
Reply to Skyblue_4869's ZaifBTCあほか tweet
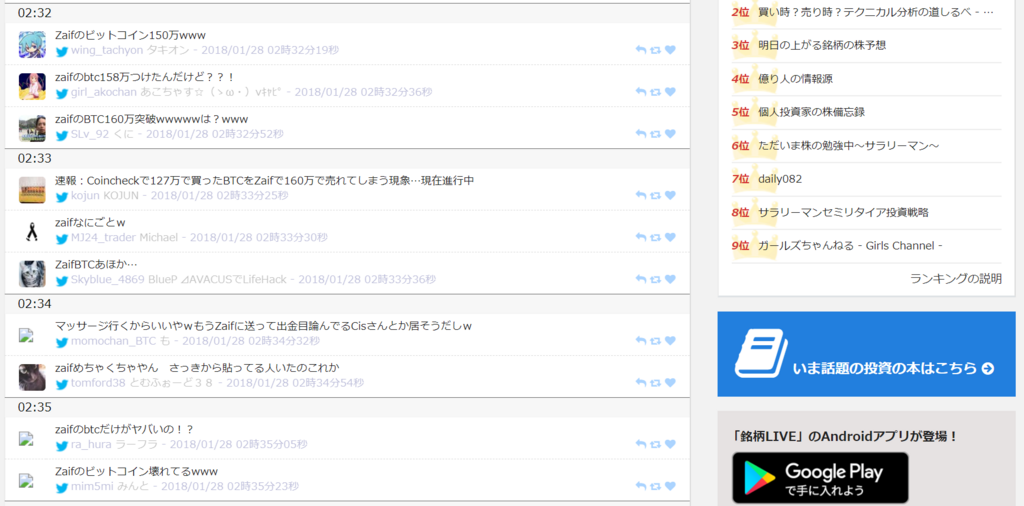click(641, 279)
